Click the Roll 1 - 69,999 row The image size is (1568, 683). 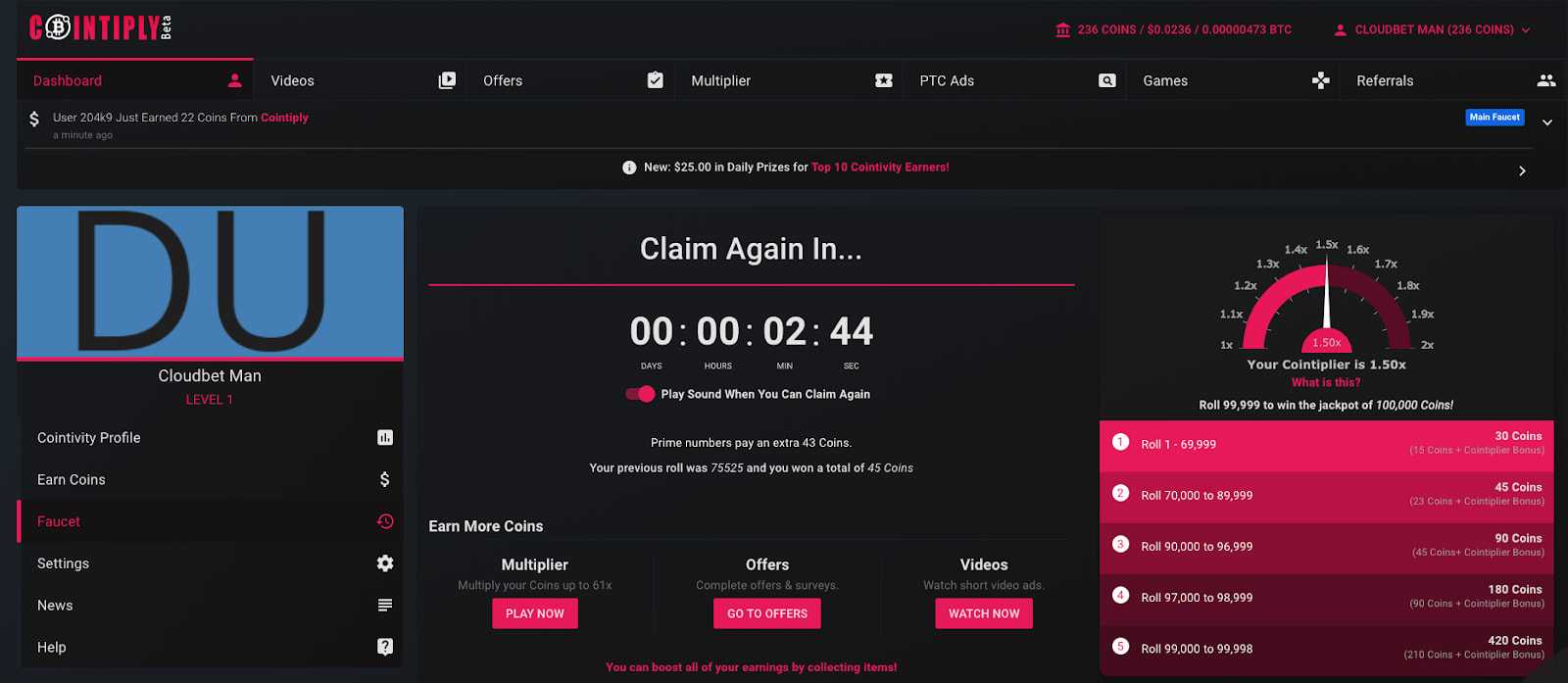(x=1326, y=446)
